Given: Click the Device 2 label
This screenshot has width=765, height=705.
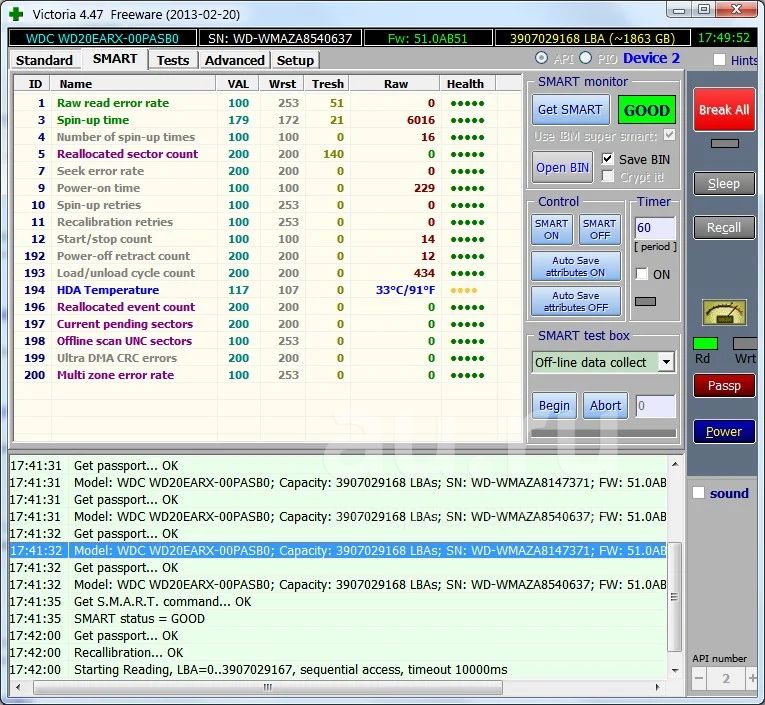Looking at the screenshot, I should tap(651, 58).
